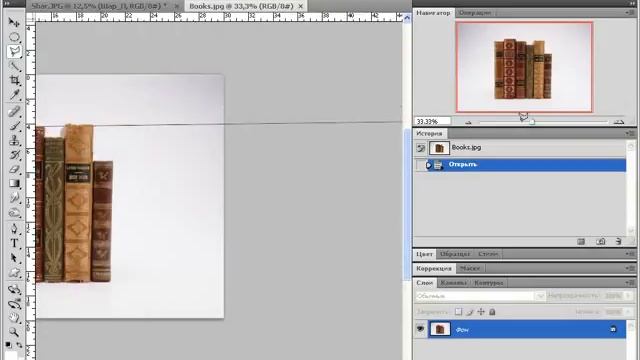Select the Crop tool
Screen dimensions: 640x360
tap(14, 80)
